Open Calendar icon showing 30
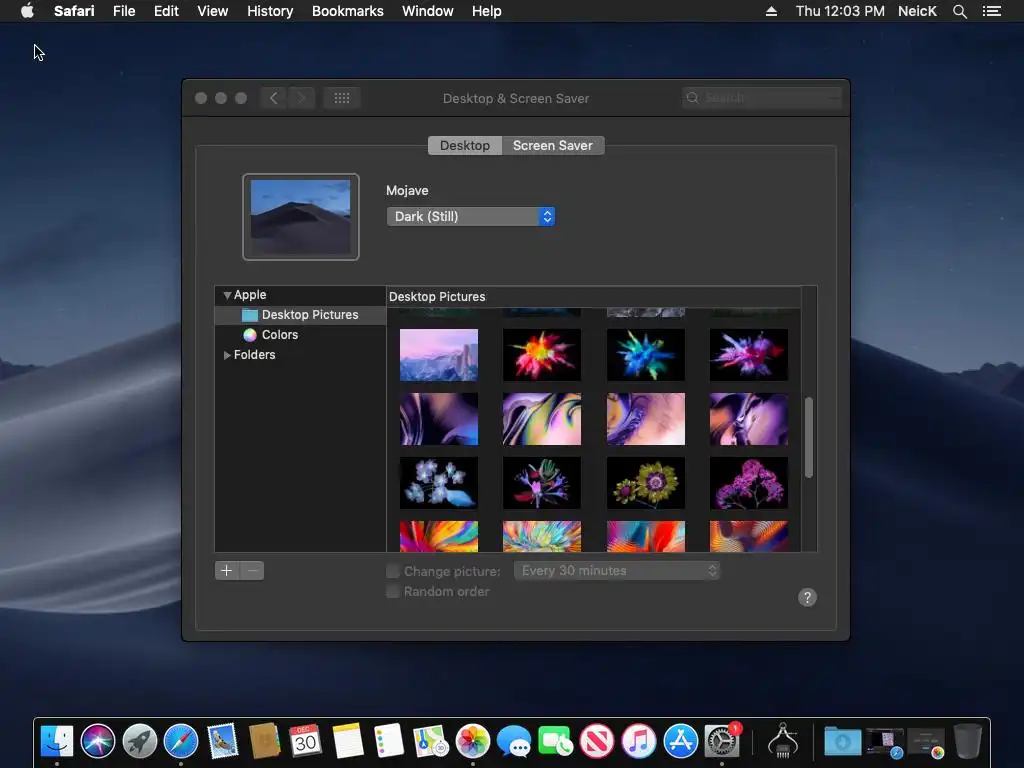1024x768 pixels. pyautogui.click(x=305, y=741)
